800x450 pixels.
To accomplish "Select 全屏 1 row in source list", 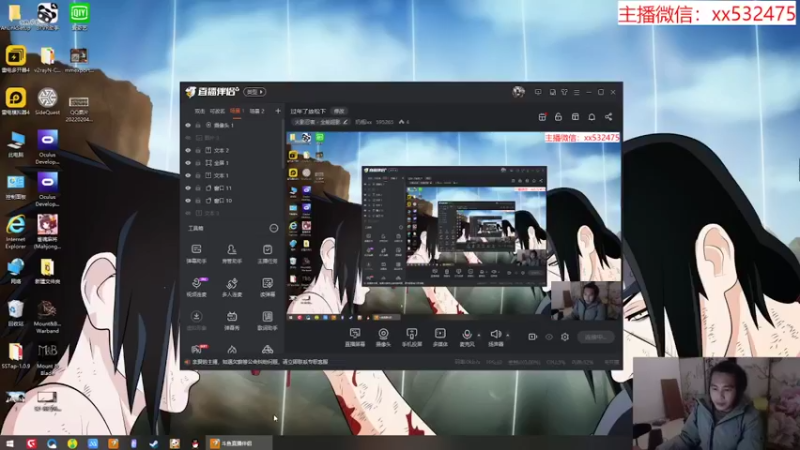I will pos(232,163).
